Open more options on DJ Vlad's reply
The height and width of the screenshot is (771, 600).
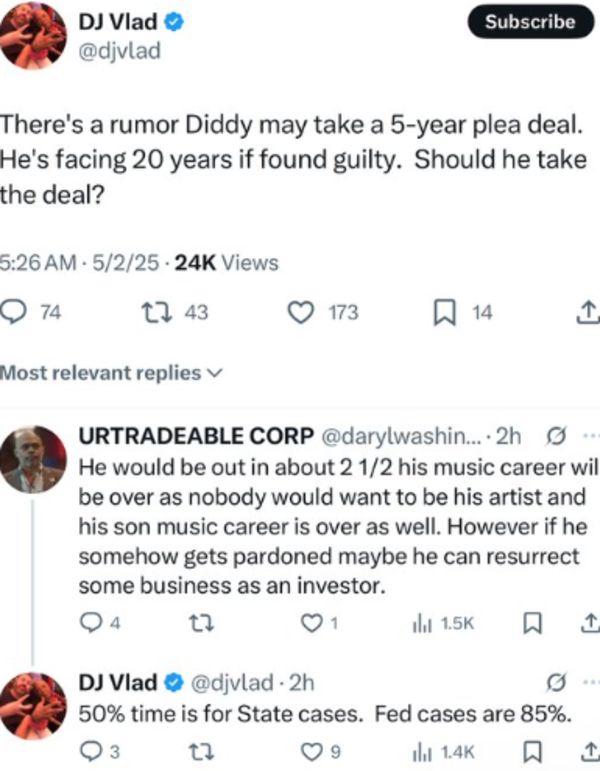coord(589,682)
